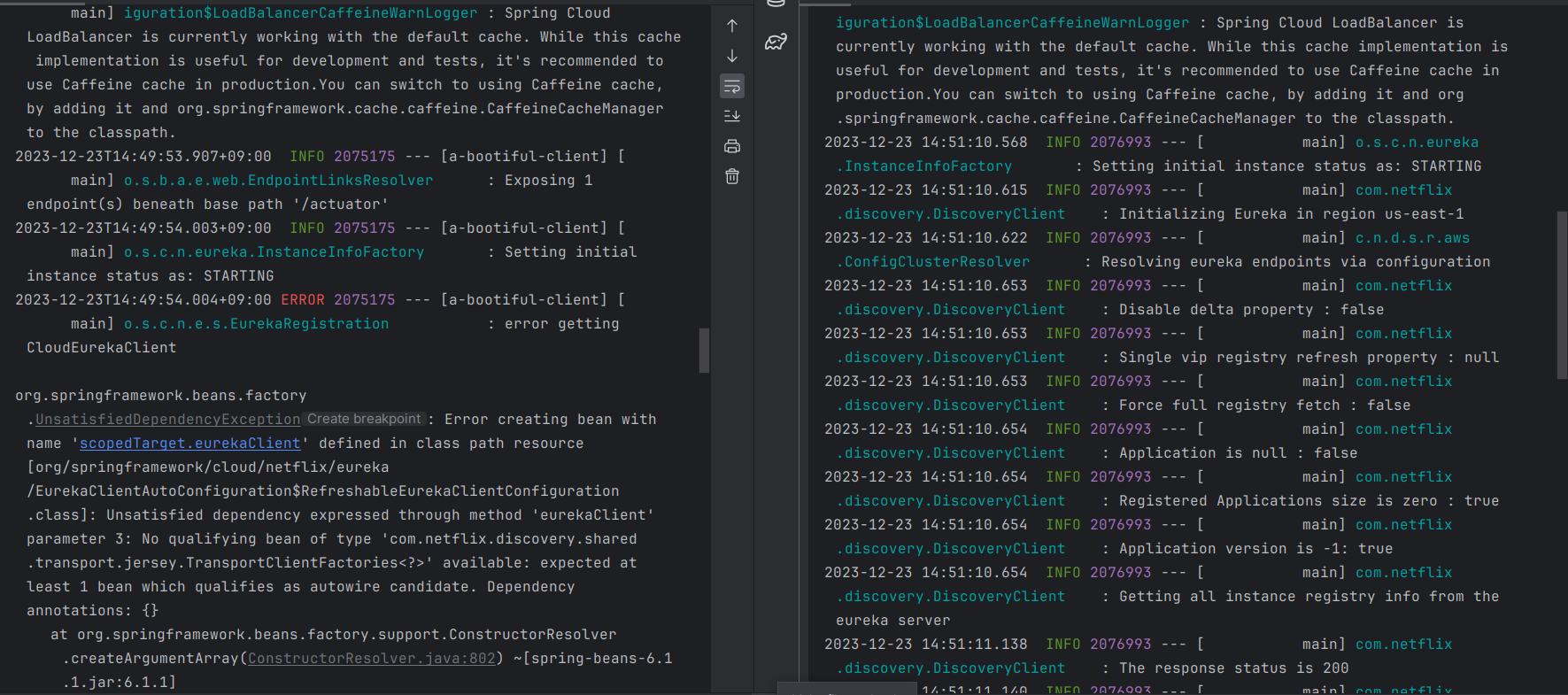Click 'Disable delta property : false' message

[1252, 310]
